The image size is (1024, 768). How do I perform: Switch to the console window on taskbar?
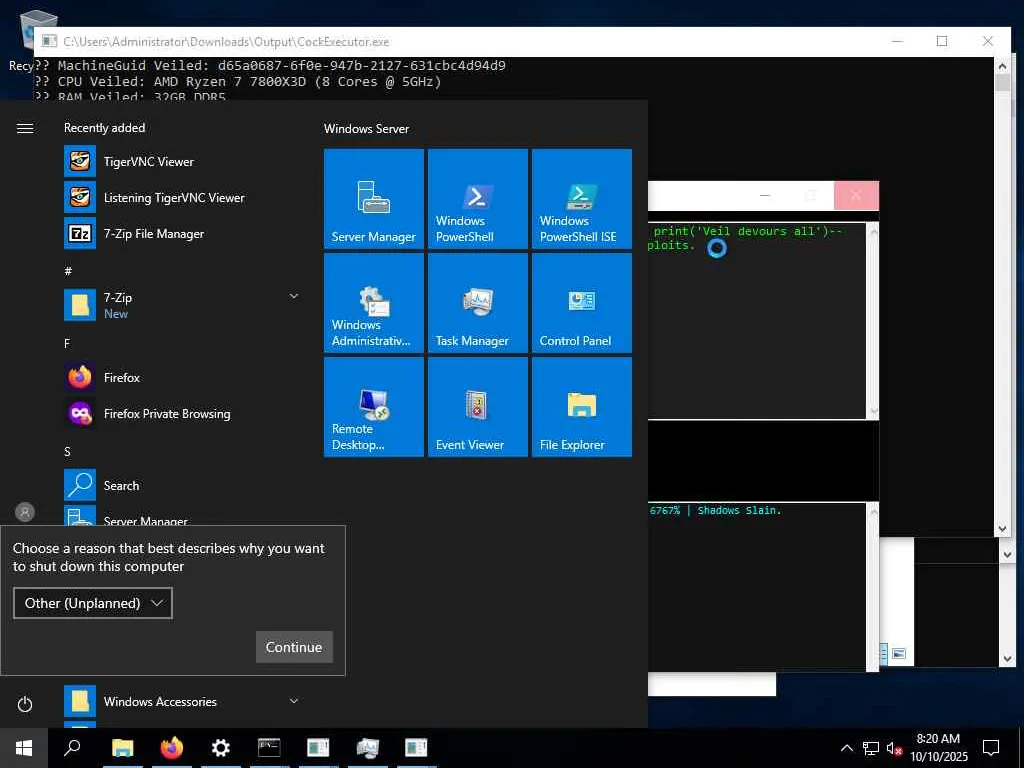[269, 748]
